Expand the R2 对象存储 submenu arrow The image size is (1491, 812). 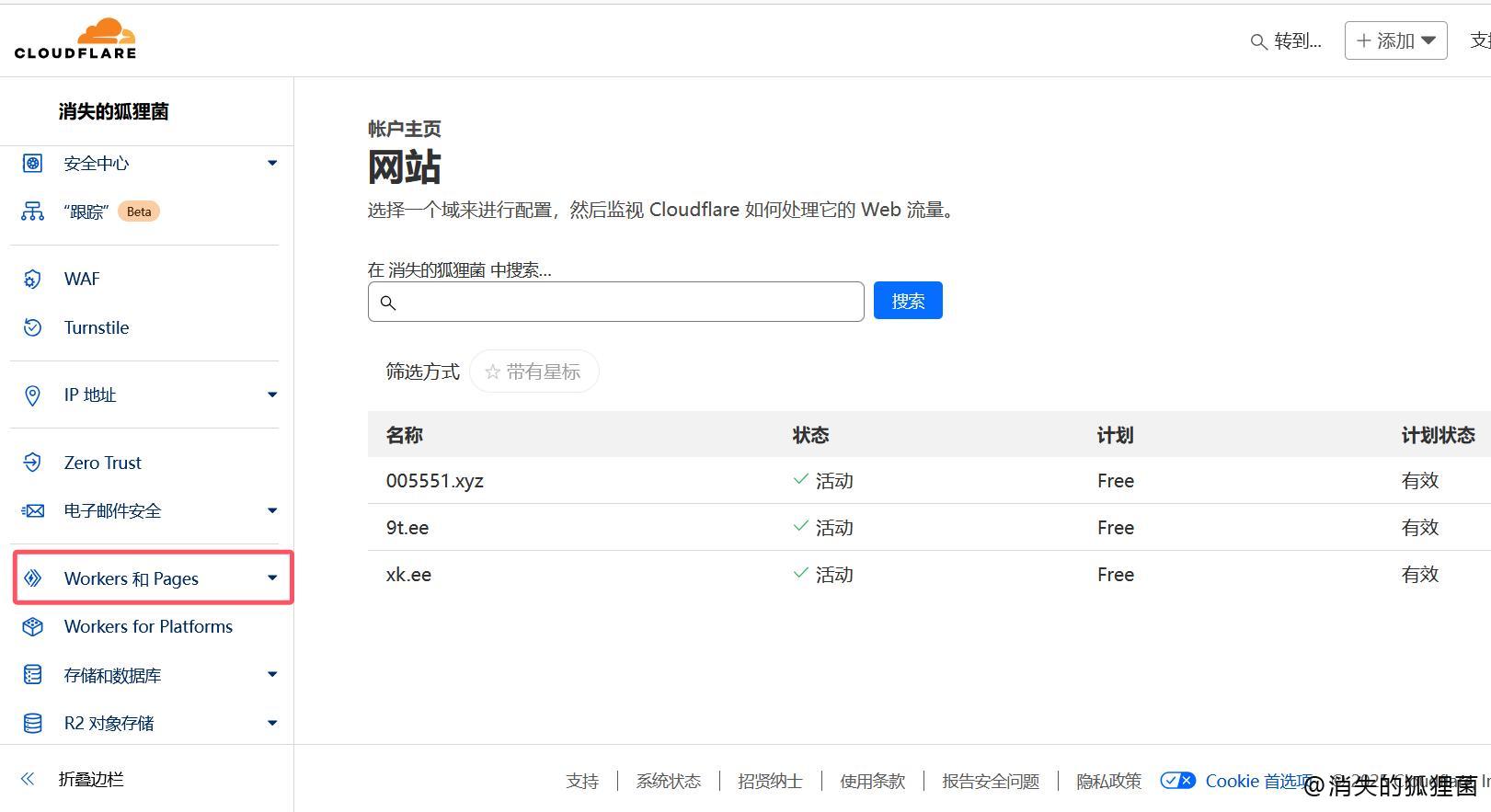(272, 723)
